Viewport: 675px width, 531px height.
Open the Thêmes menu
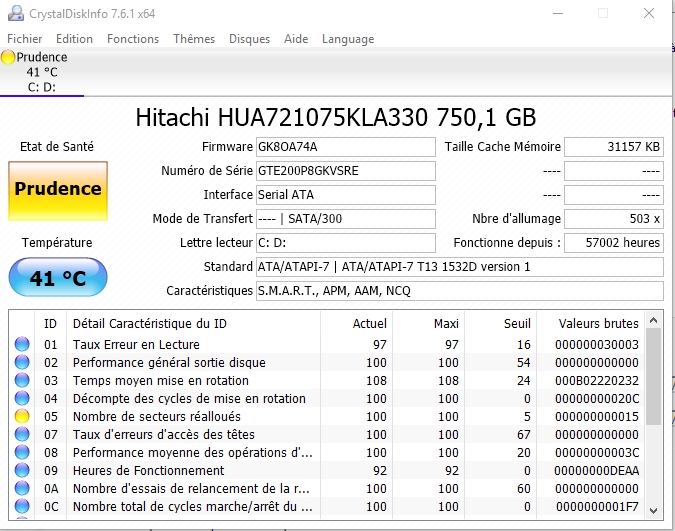tap(194, 39)
